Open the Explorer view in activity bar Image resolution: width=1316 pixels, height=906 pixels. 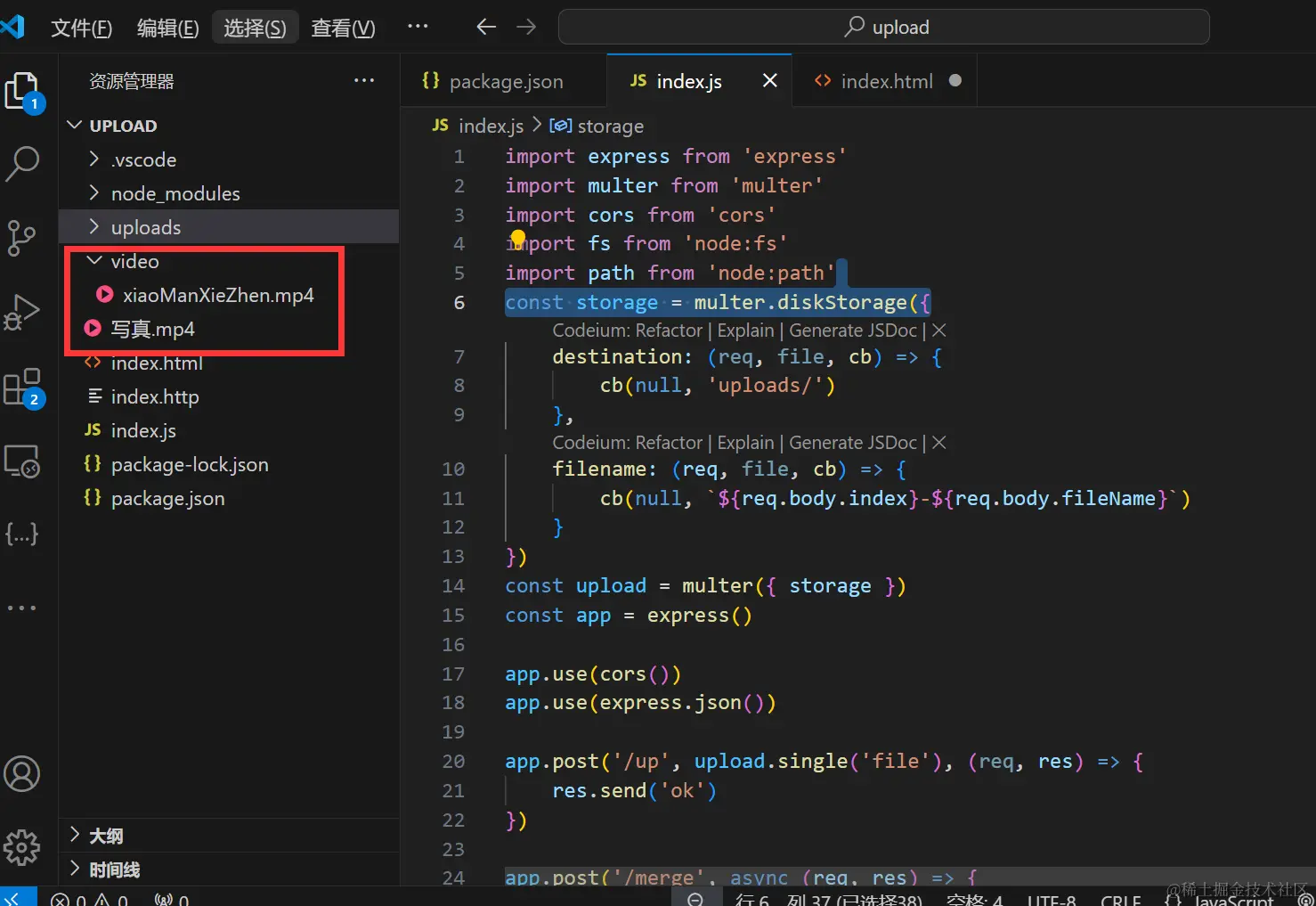(23, 92)
